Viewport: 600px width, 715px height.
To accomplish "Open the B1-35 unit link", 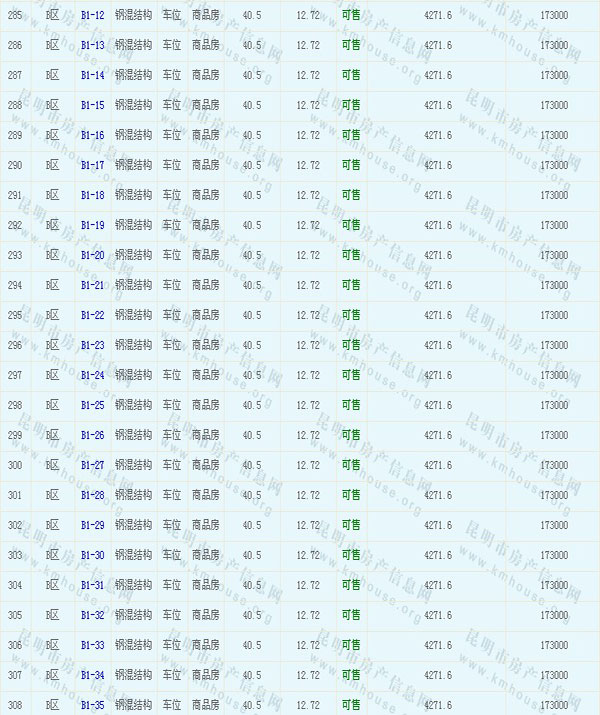I will 92,705.
